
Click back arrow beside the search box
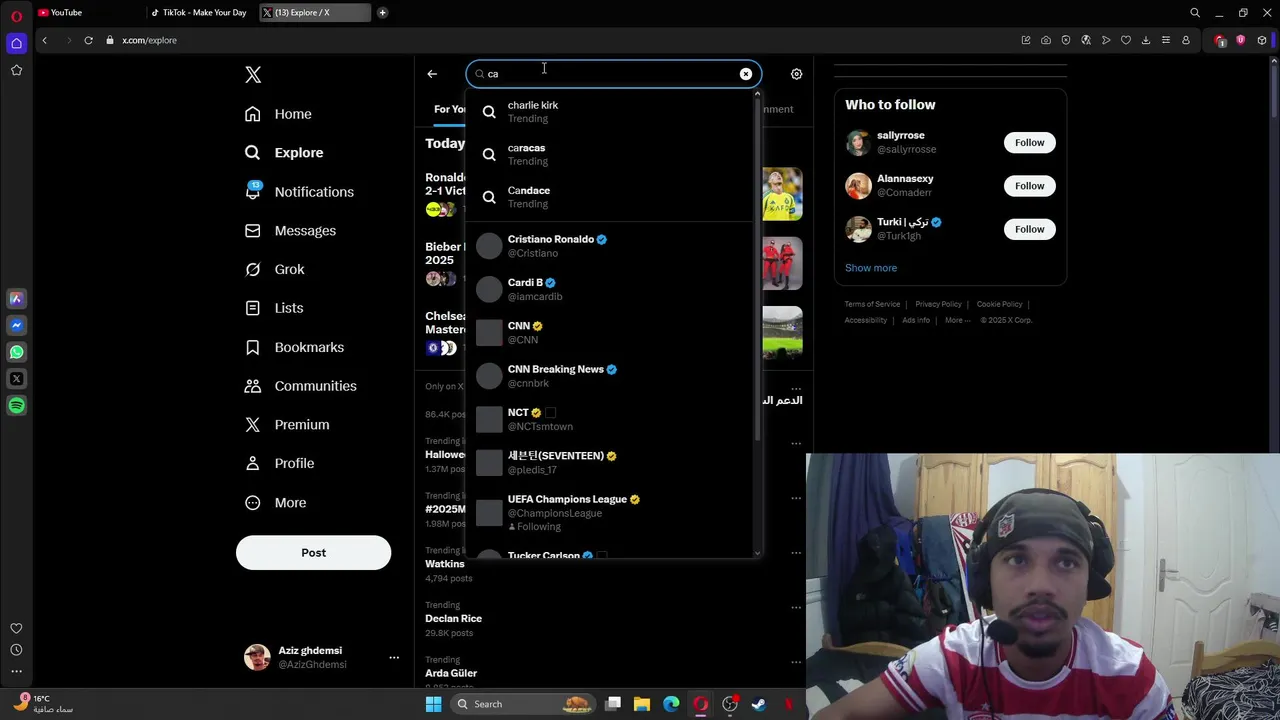click(432, 74)
